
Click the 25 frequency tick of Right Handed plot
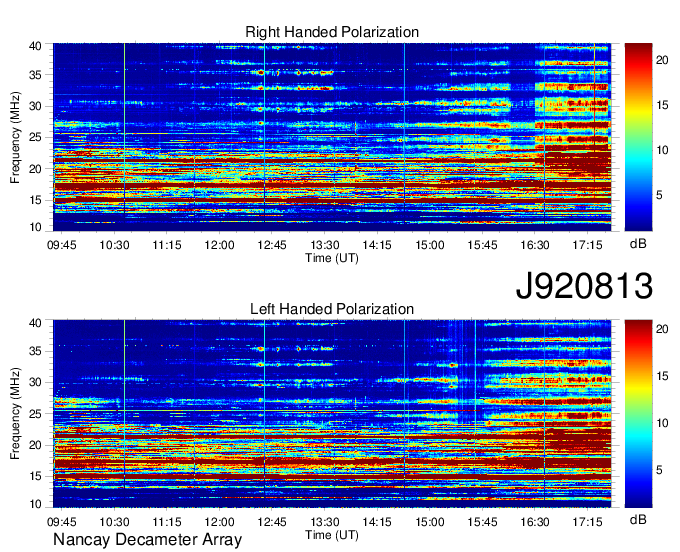tap(35, 137)
